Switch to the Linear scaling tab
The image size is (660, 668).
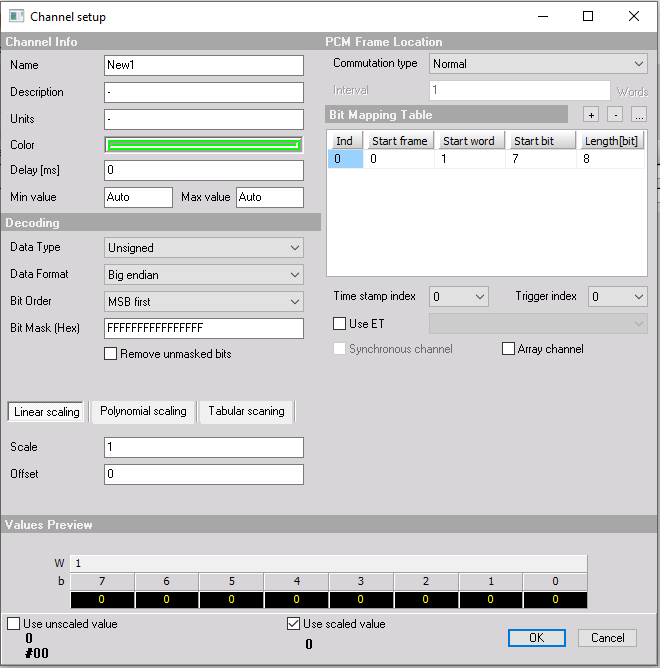(x=46, y=412)
